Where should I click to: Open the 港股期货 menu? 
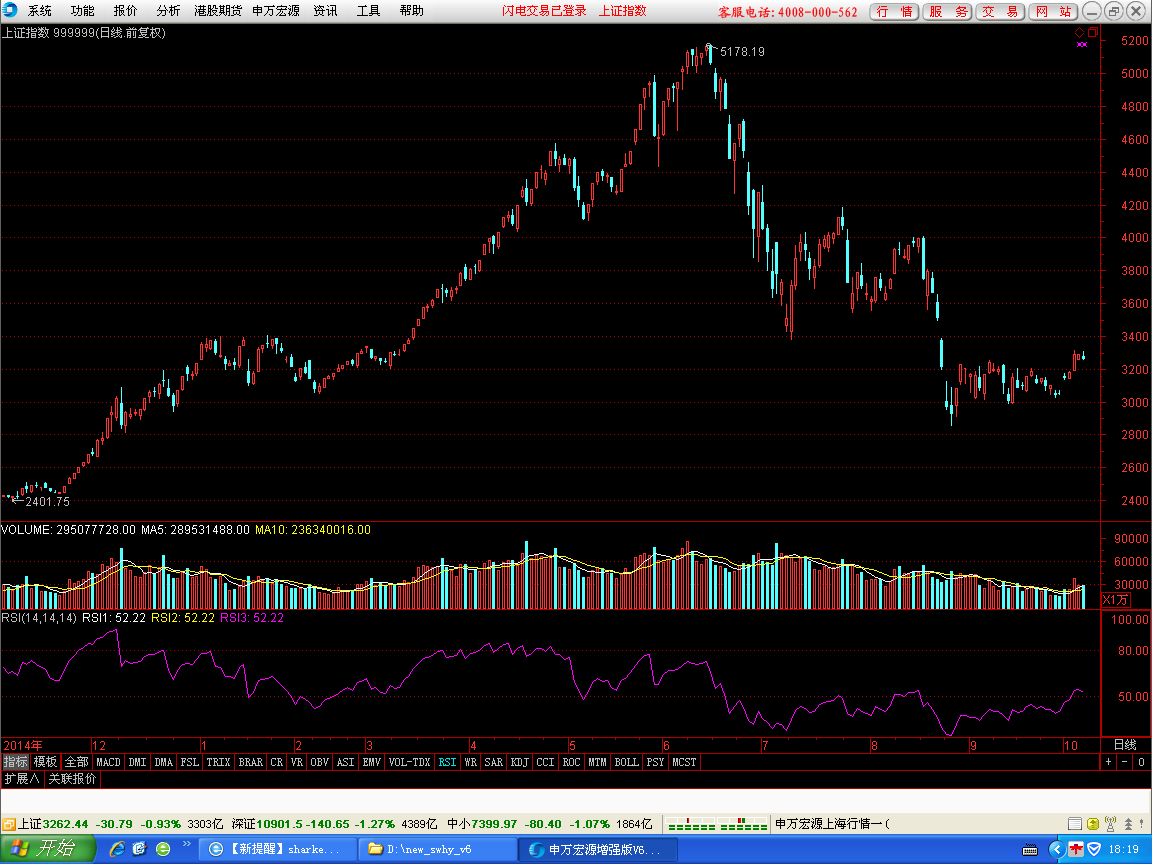coord(218,10)
